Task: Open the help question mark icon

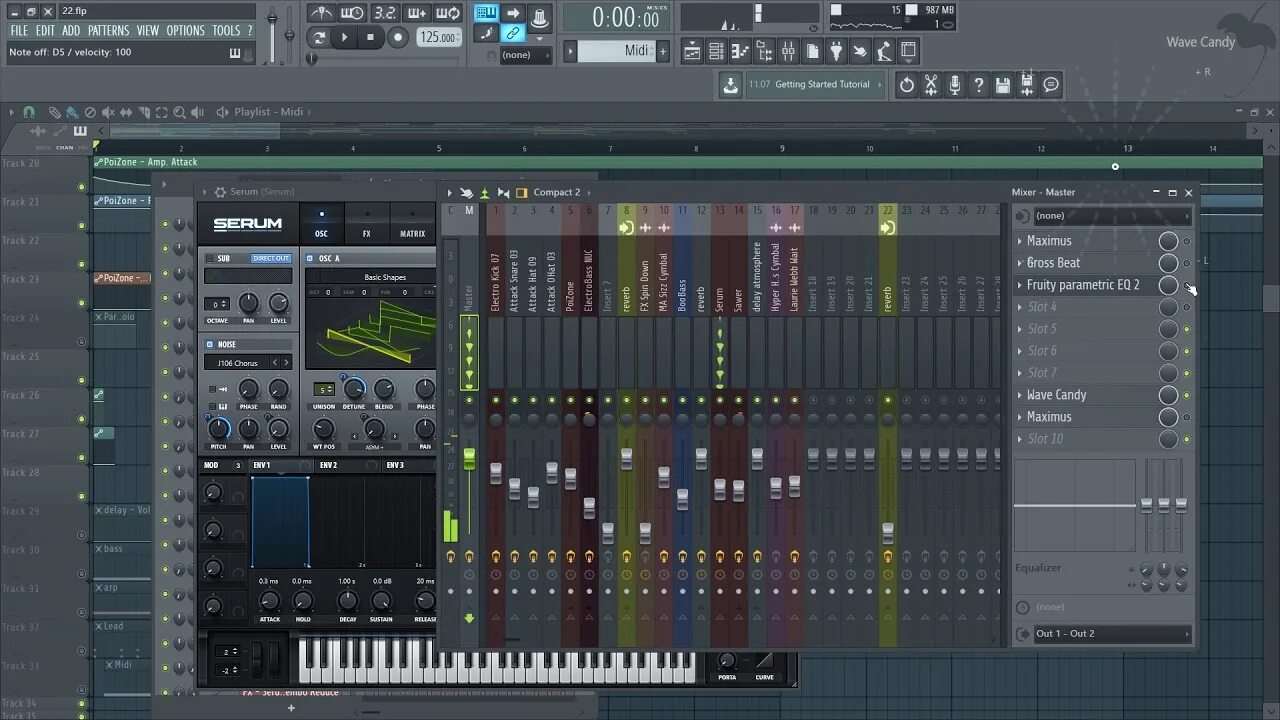Action: pyautogui.click(x=978, y=85)
